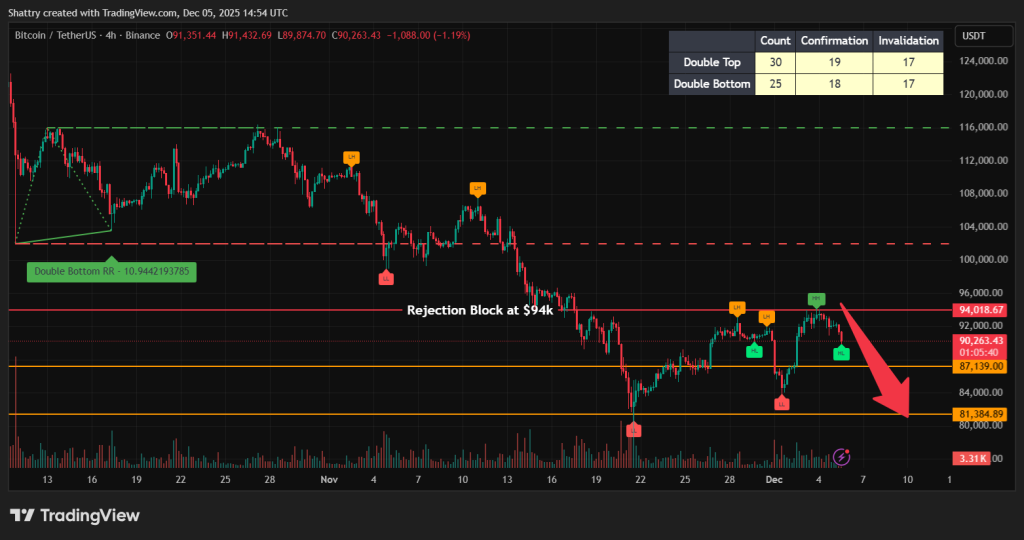Viewport: 1024px width, 540px height.
Task: Click the orange LH marker near November 10
Action: tap(477, 189)
